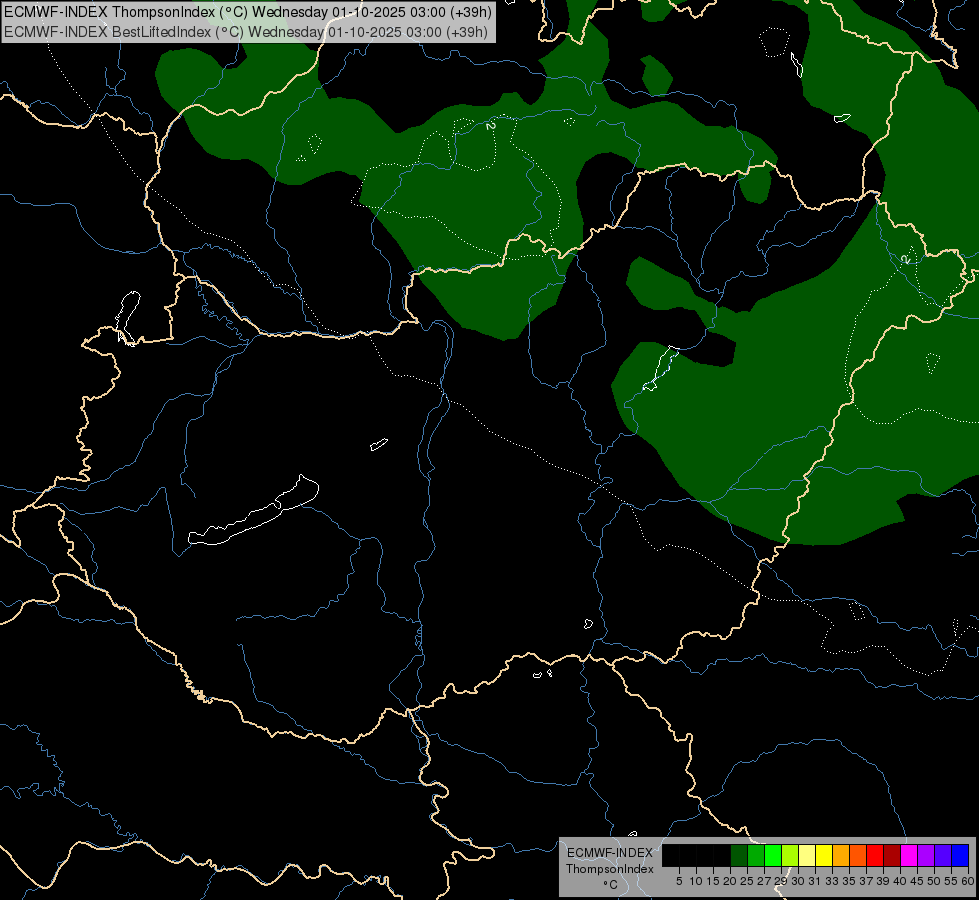Click the legend scale value 25

(x=747, y=881)
